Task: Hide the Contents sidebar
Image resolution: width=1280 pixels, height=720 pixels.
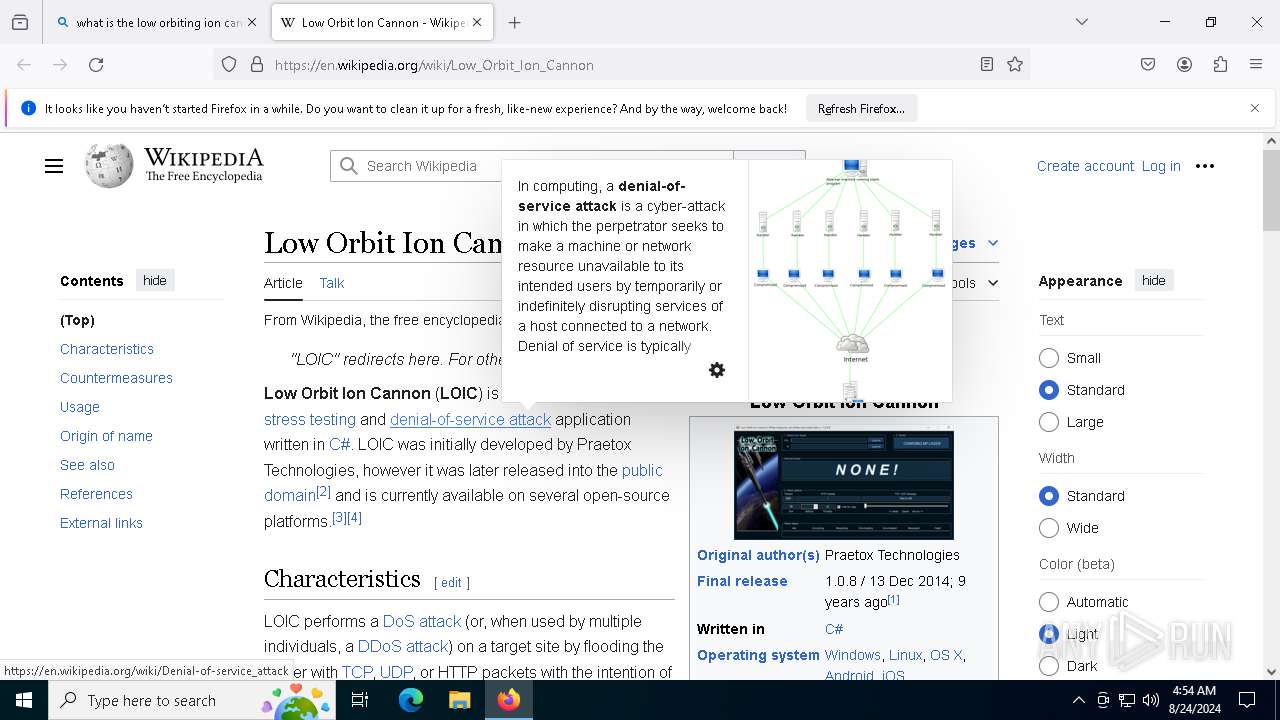Action: click(x=155, y=281)
